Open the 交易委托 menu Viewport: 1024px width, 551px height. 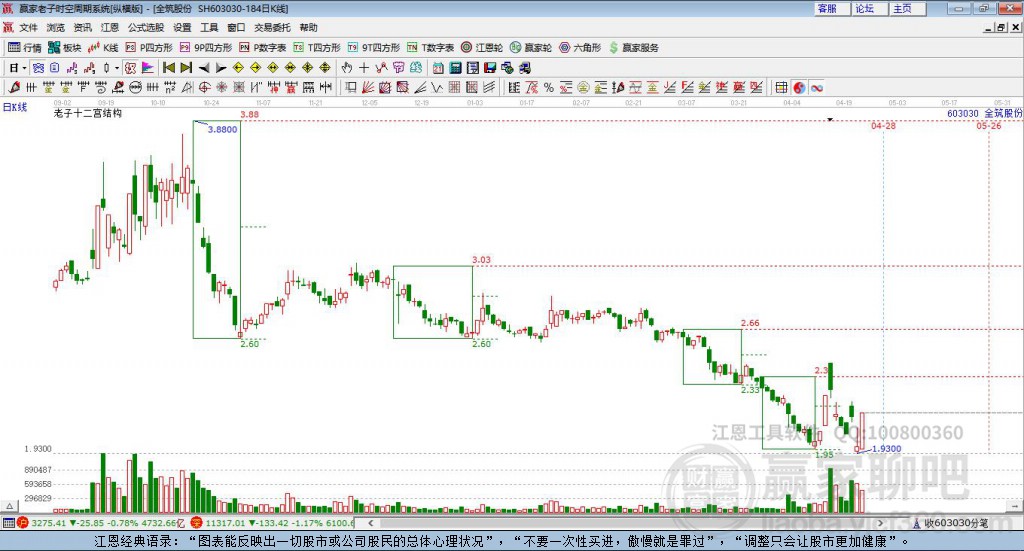pyautogui.click(x=272, y=27)
